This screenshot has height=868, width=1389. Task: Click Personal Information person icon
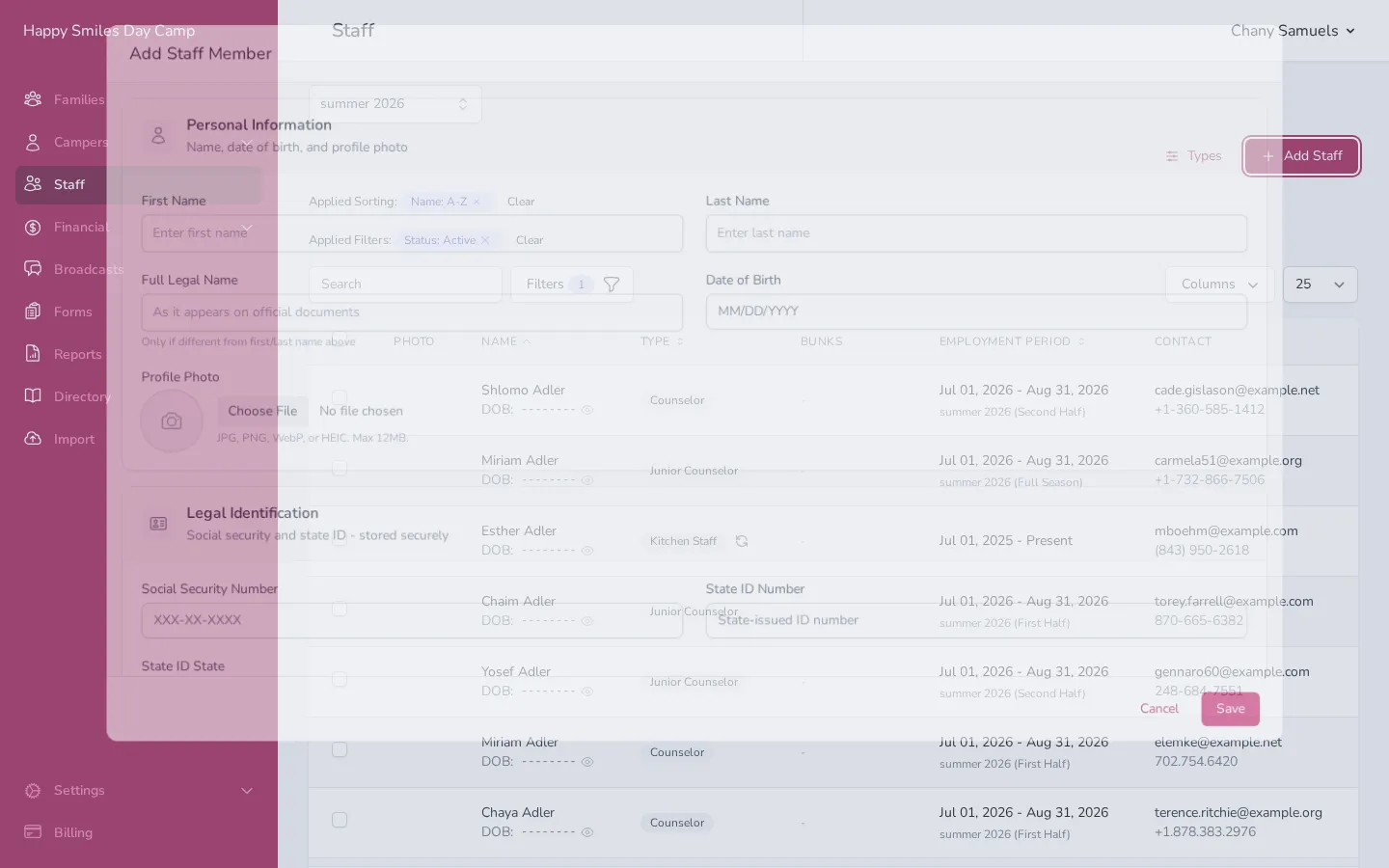pos(158,136)
